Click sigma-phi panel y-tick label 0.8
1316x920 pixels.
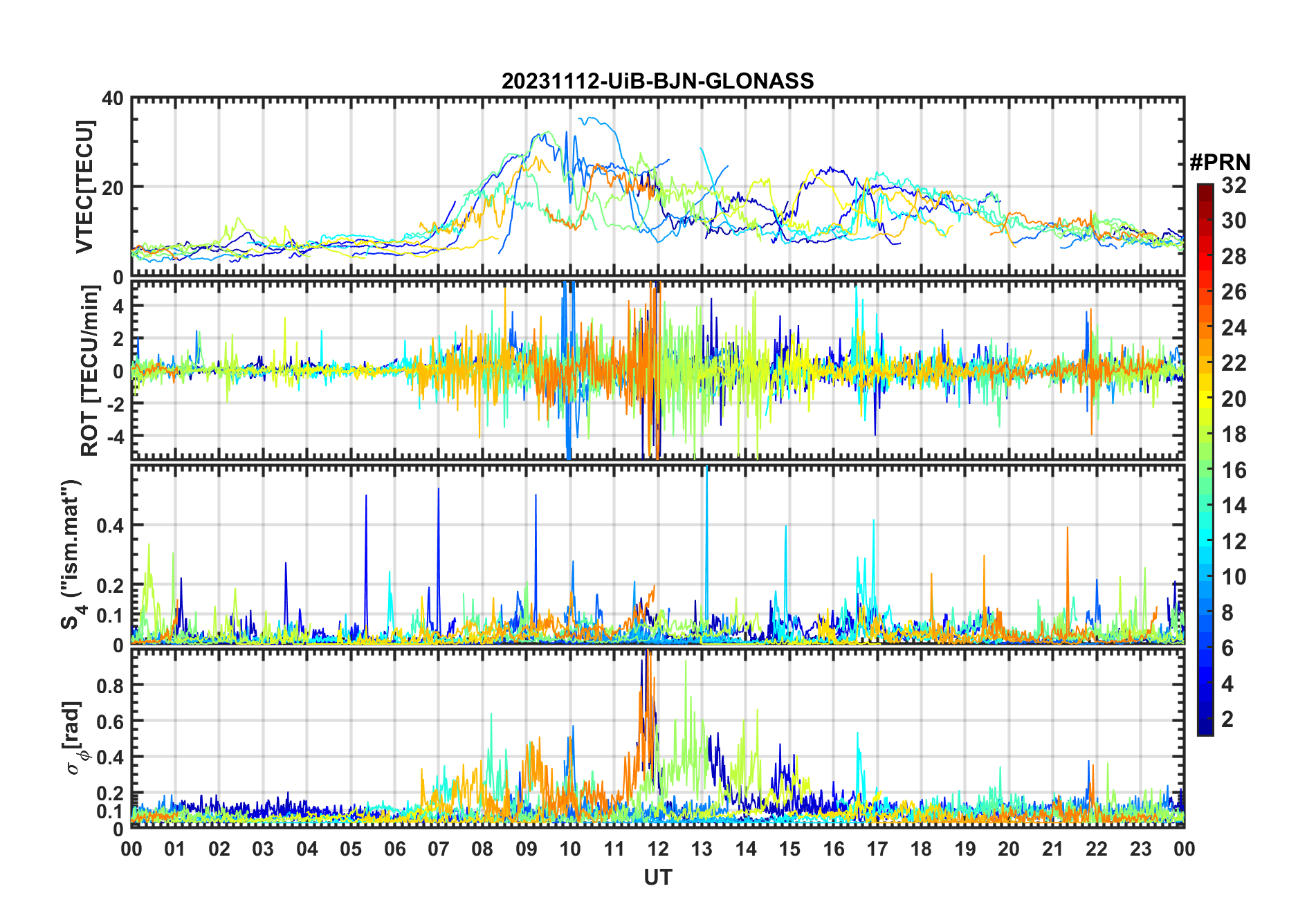(110, 685)
